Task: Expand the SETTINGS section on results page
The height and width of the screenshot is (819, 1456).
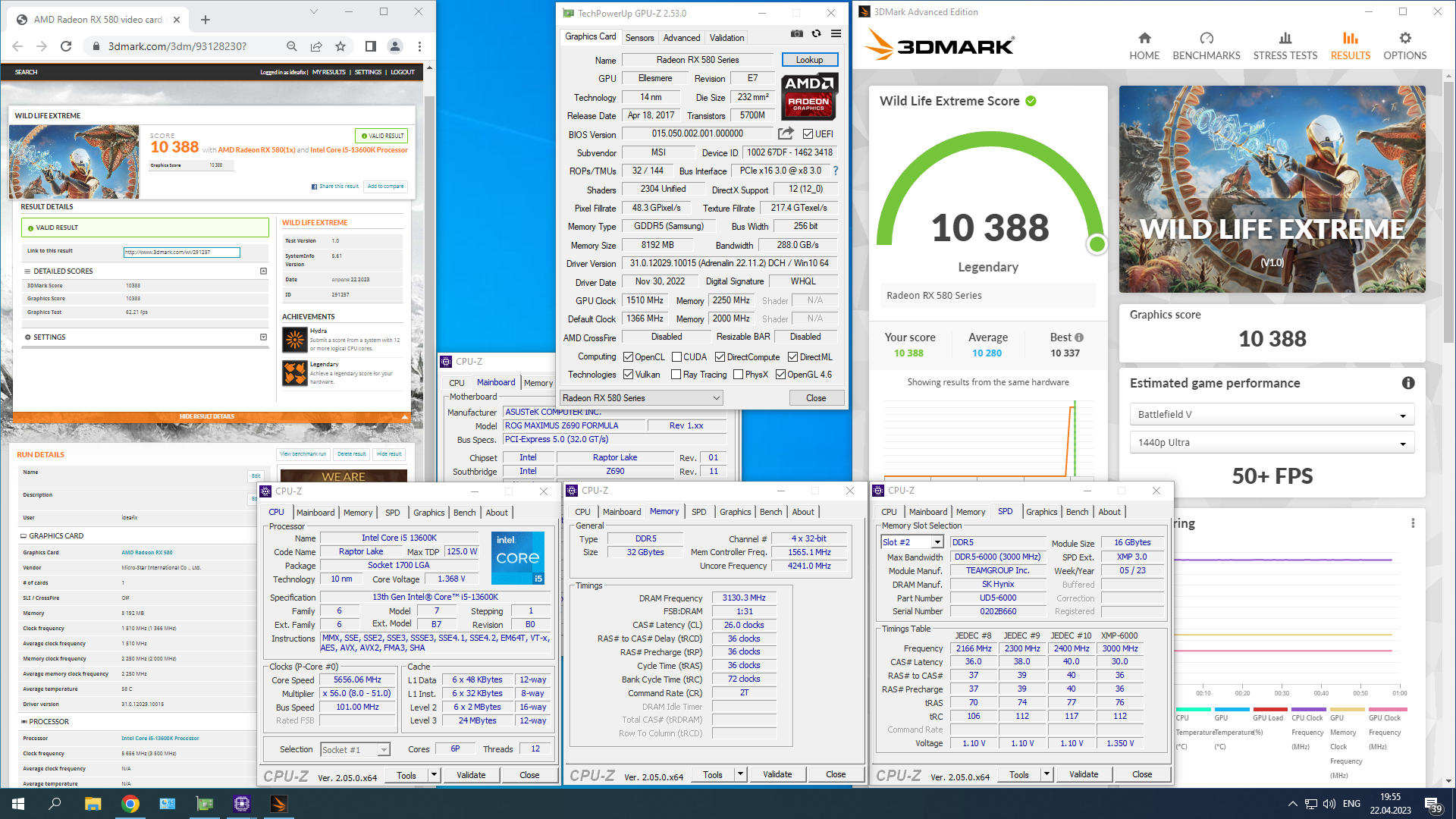Action: point(263,337)
